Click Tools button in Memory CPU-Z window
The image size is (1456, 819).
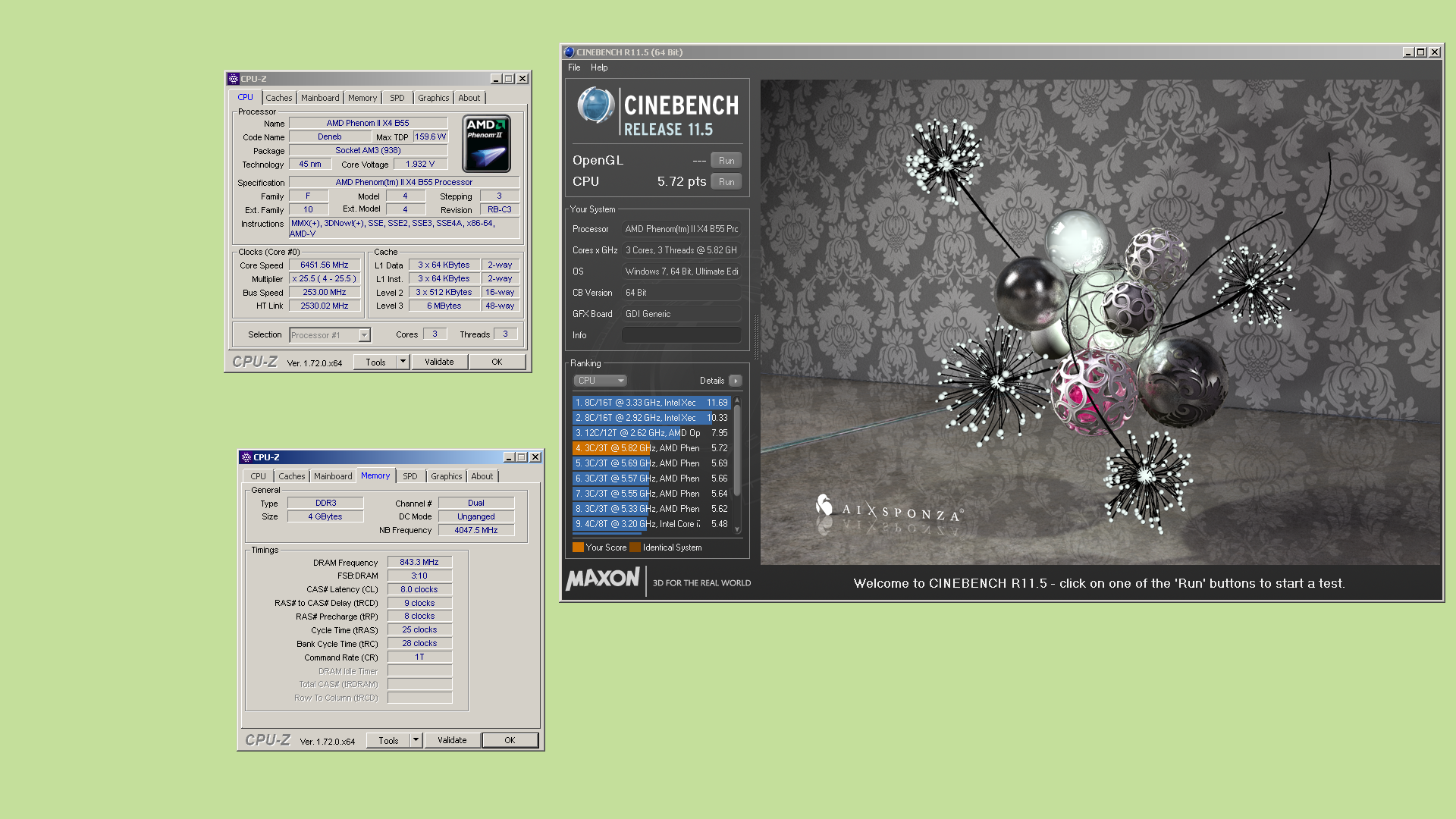[388, 740]
